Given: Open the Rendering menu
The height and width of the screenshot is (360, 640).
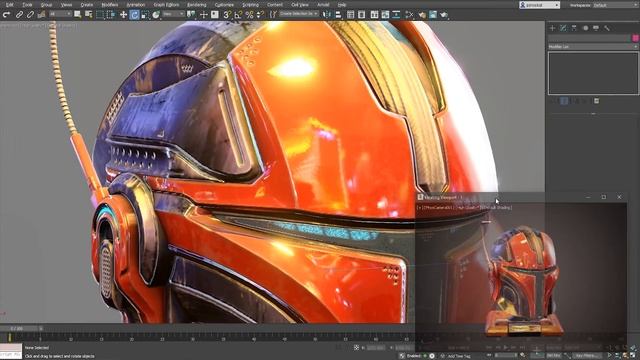Looking at the screenshot, I should tap(196, 5).
